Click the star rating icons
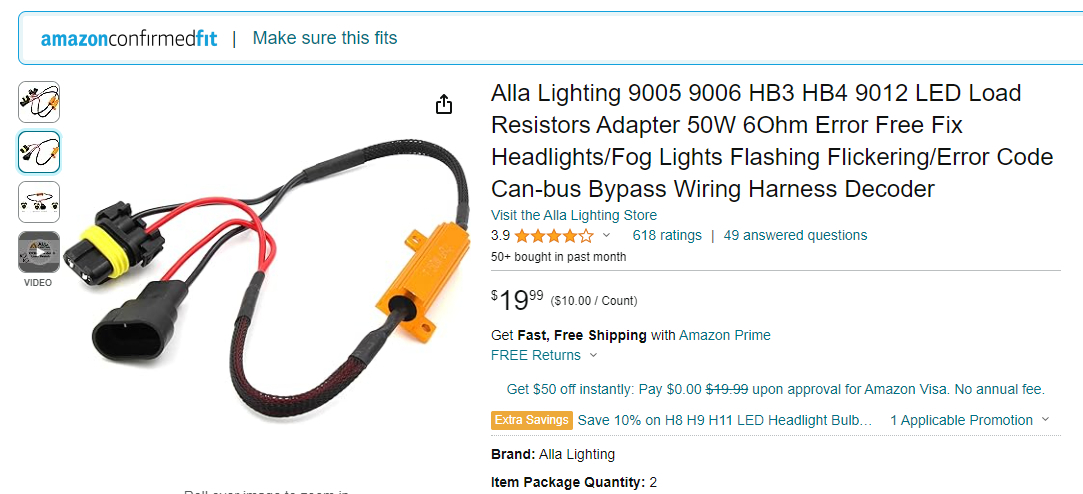This screenshot has height=494, width=1083. point(553,236)
